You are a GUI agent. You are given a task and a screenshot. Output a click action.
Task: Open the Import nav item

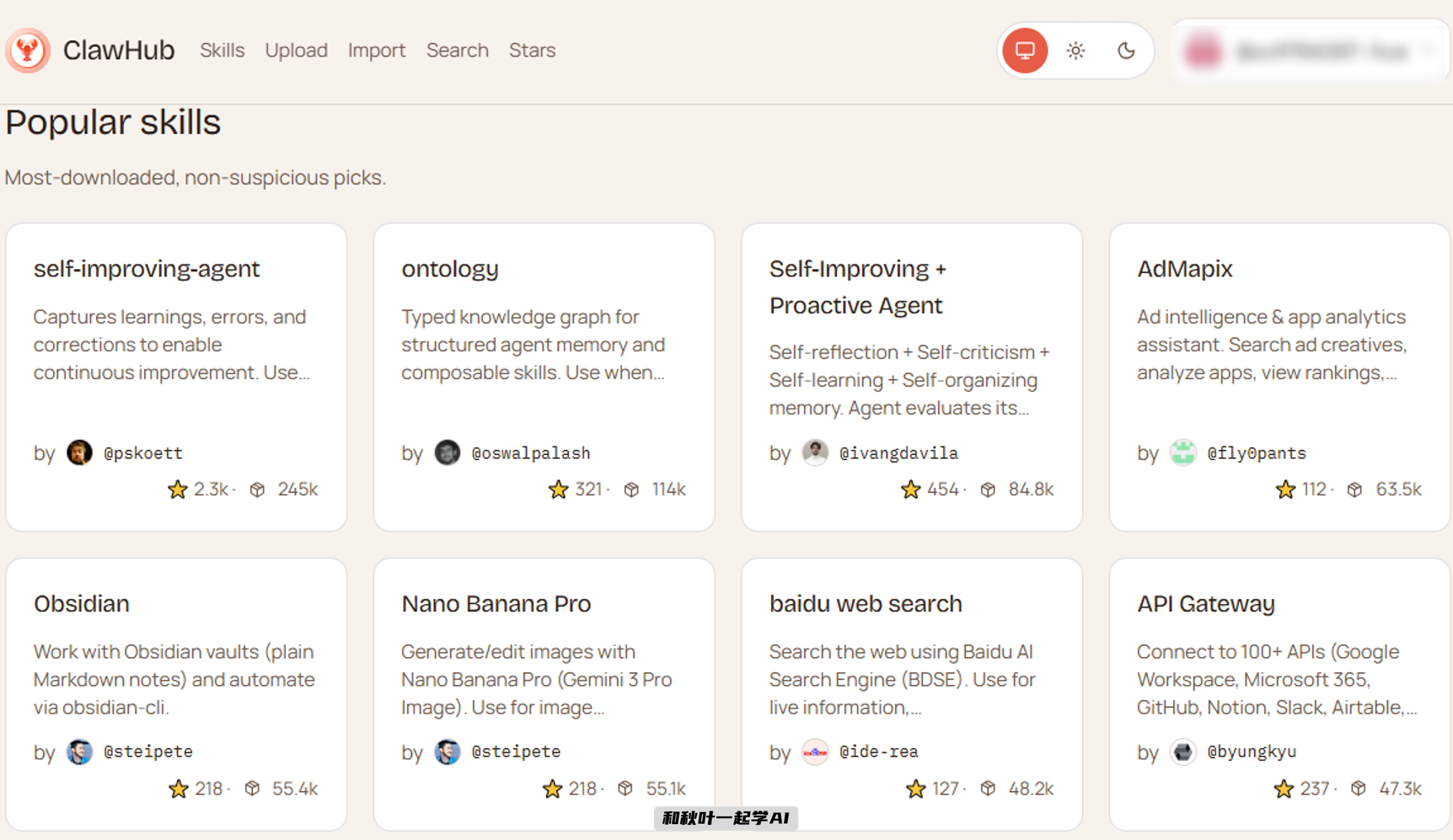[376, 51]
